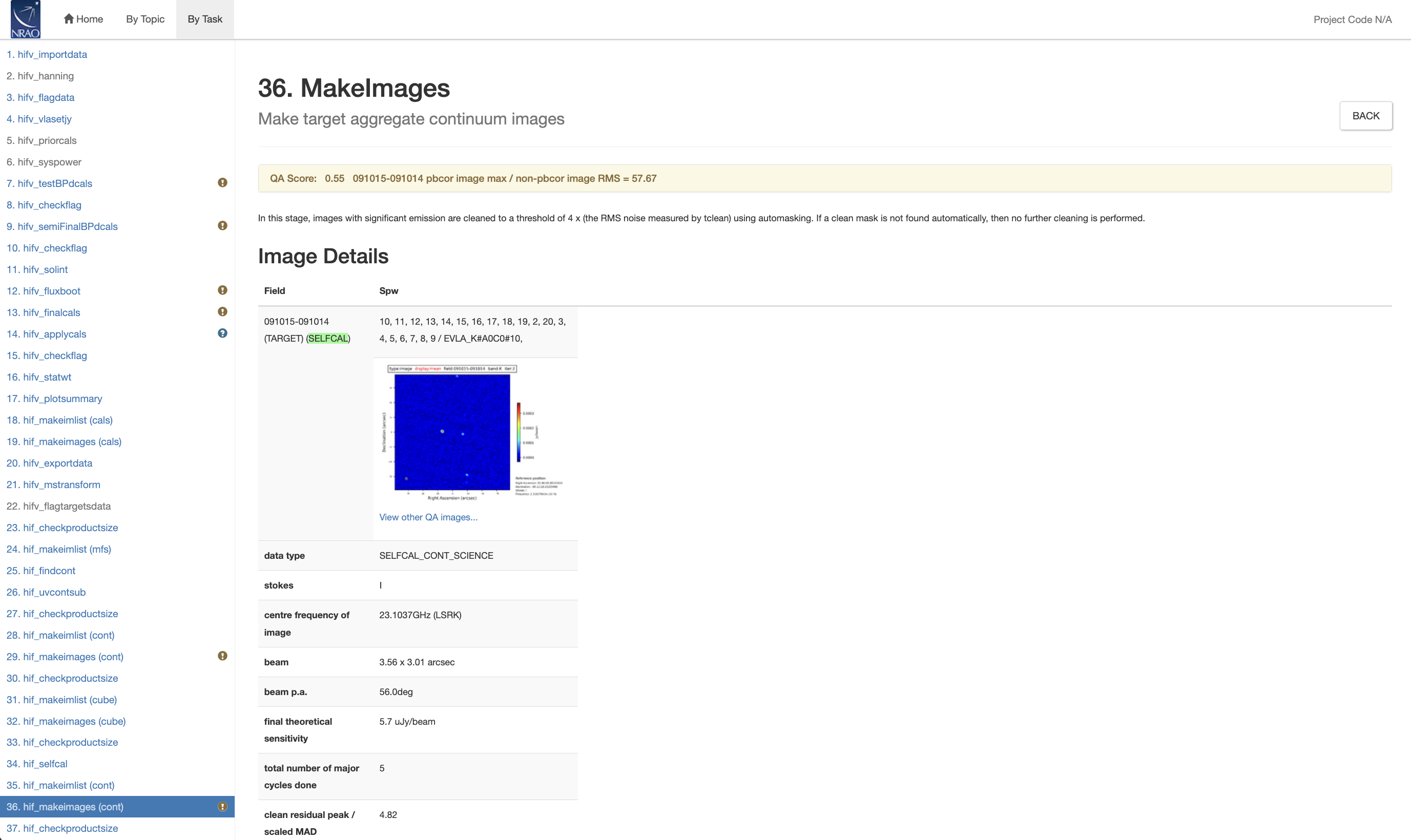Go to the Home tab

point(83,19)
